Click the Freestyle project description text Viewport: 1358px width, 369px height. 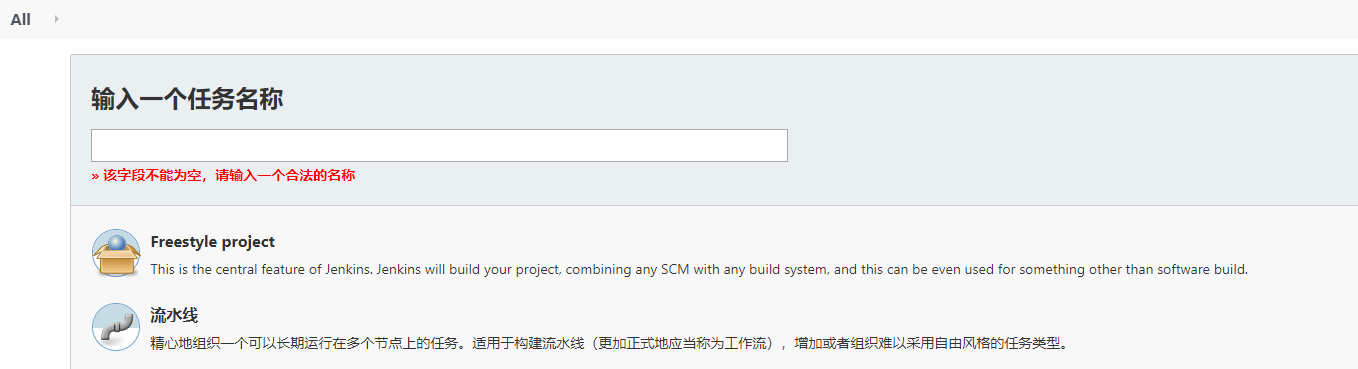(x=699, y=270)
